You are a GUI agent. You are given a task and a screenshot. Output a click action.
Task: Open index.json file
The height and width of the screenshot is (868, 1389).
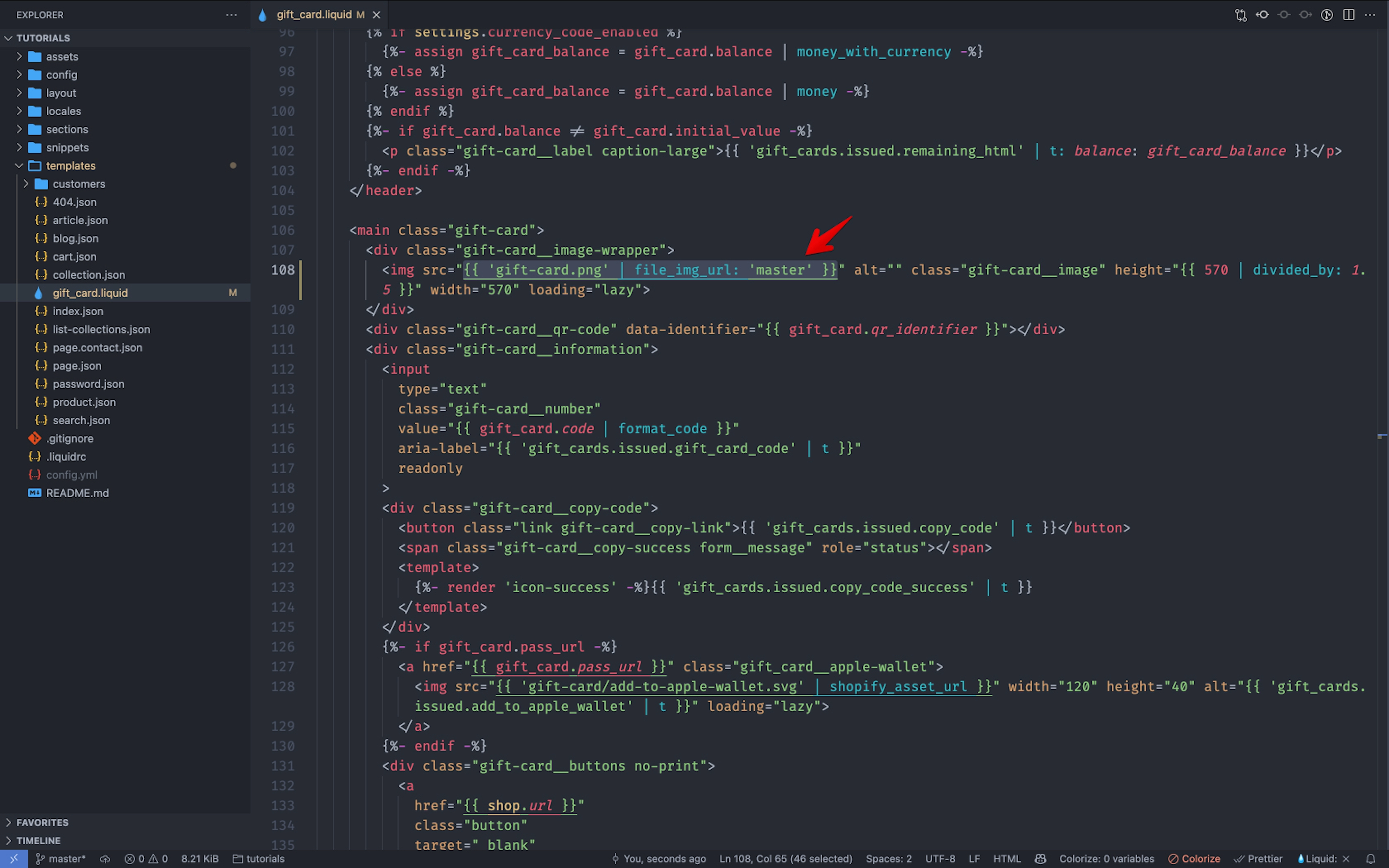click(125, 311)
